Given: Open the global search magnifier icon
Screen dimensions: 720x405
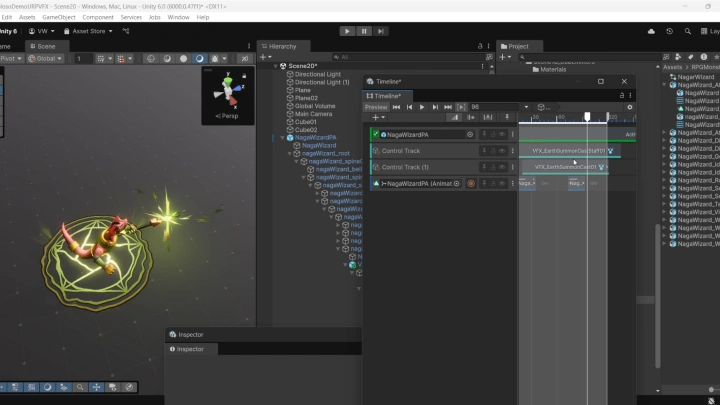Looking at the screenshot, I should pos(687,31).
